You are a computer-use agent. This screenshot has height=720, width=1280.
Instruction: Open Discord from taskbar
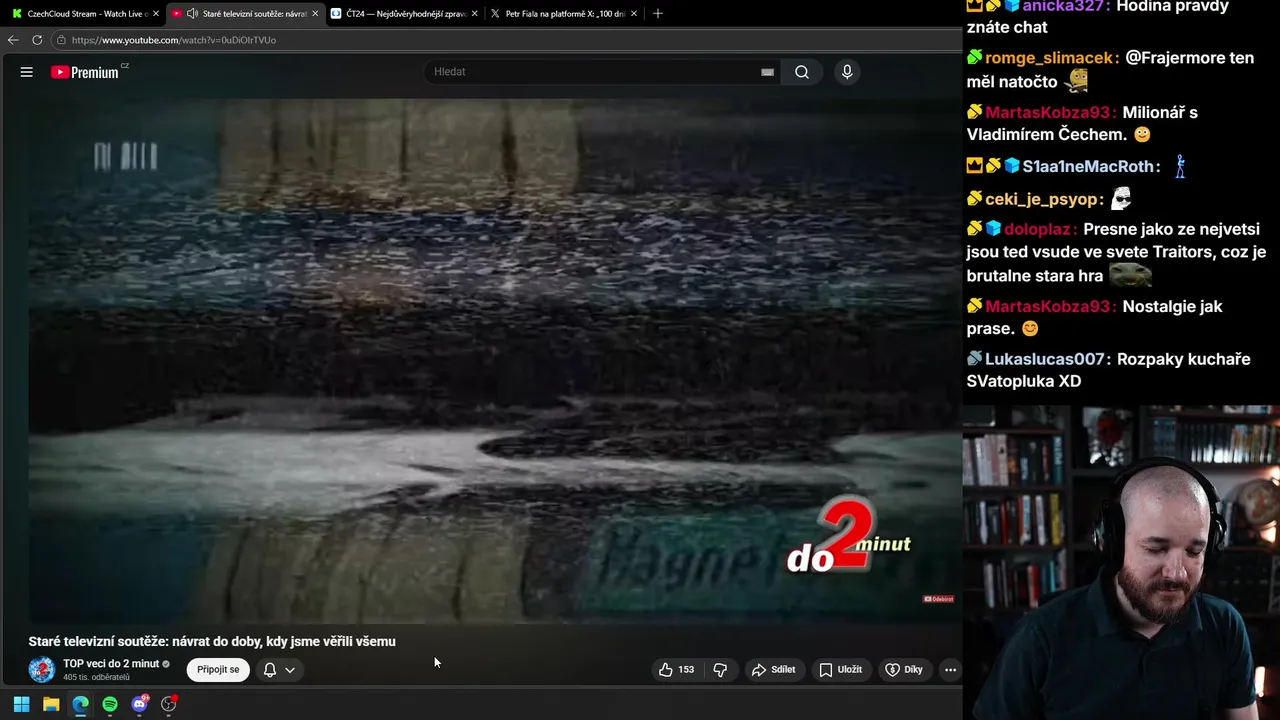[140, 704]
